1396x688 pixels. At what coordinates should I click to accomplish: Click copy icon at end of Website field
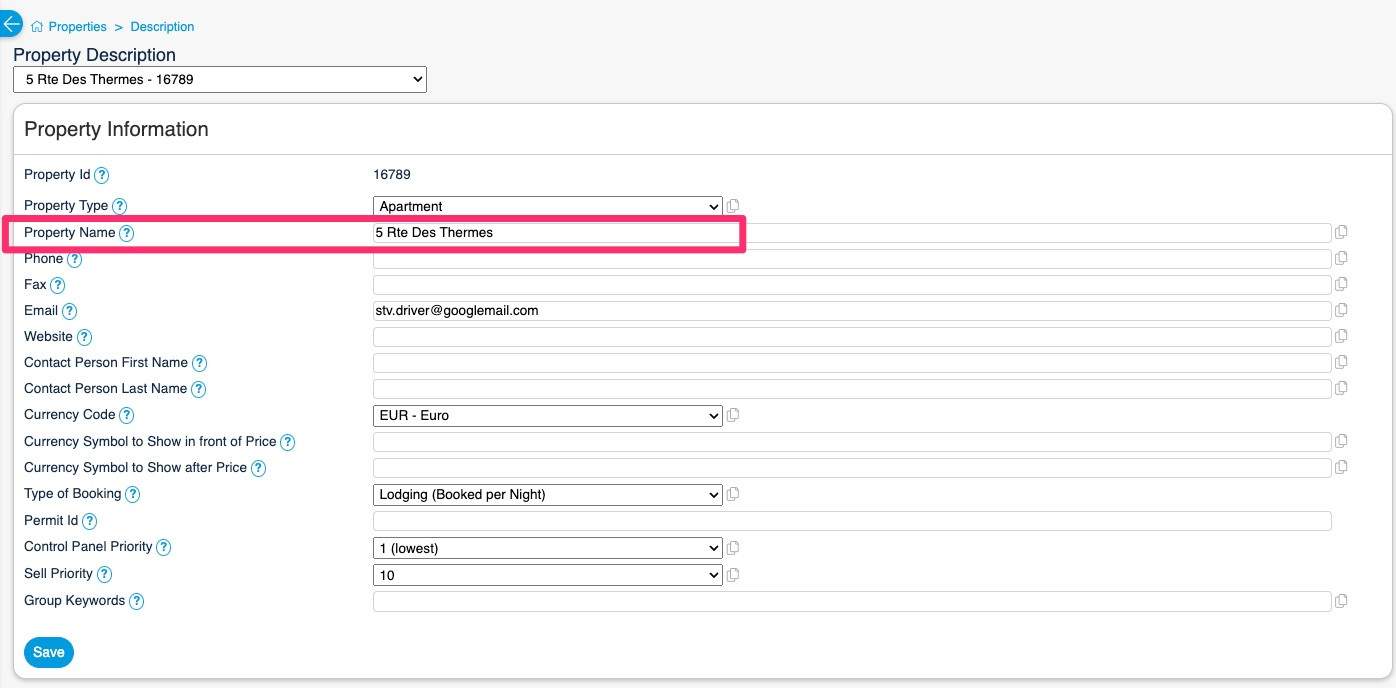point(1341,336)
